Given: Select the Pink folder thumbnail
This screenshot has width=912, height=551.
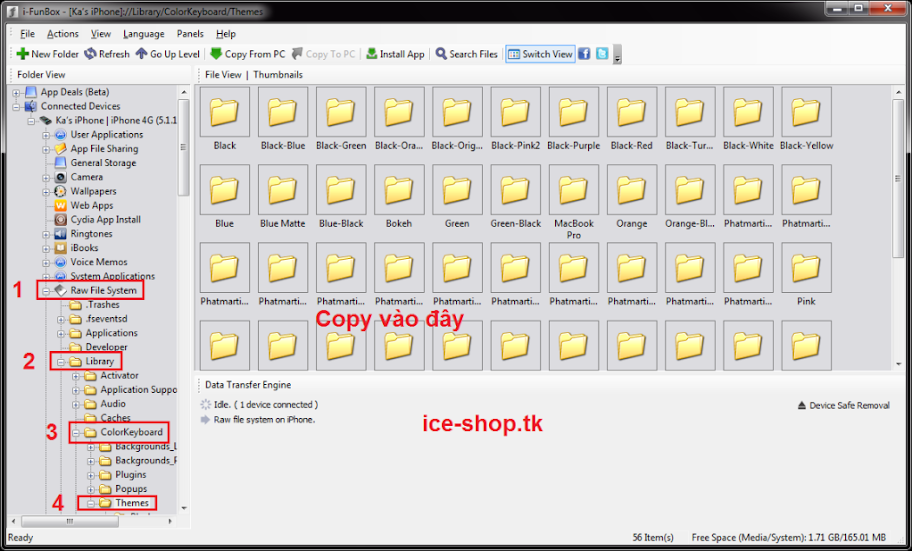Looking at the screenshot, I should tap(806, 268).
